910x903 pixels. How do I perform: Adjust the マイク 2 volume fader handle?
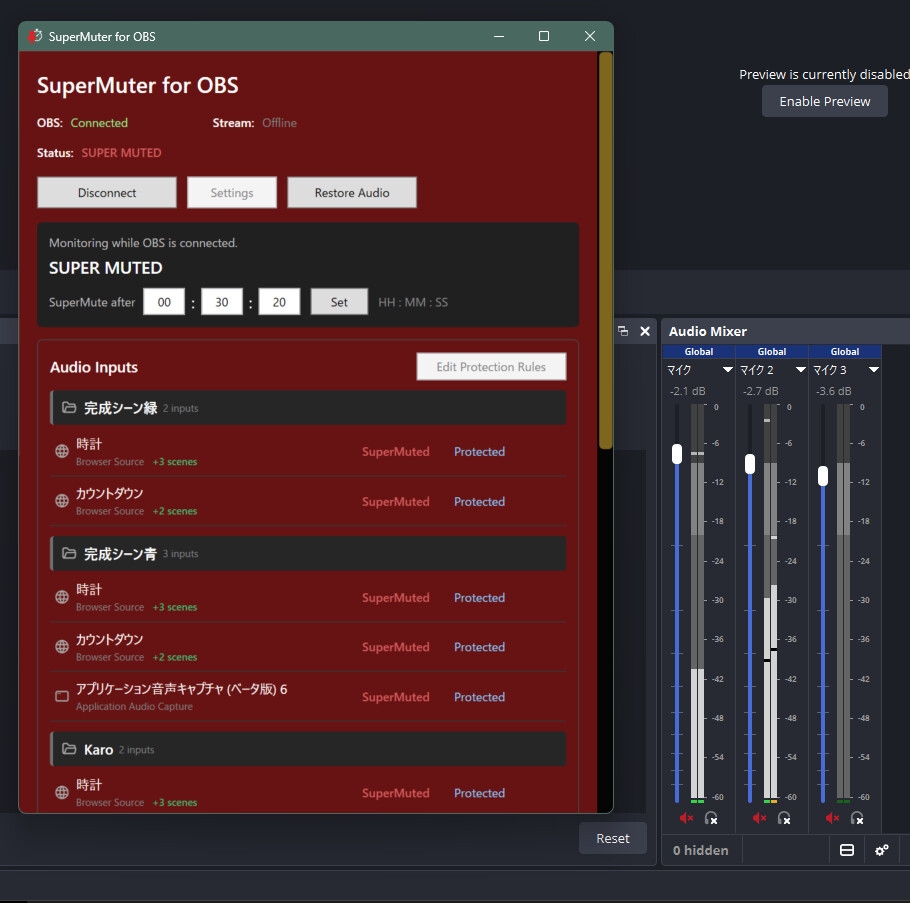tap(750, 464)
